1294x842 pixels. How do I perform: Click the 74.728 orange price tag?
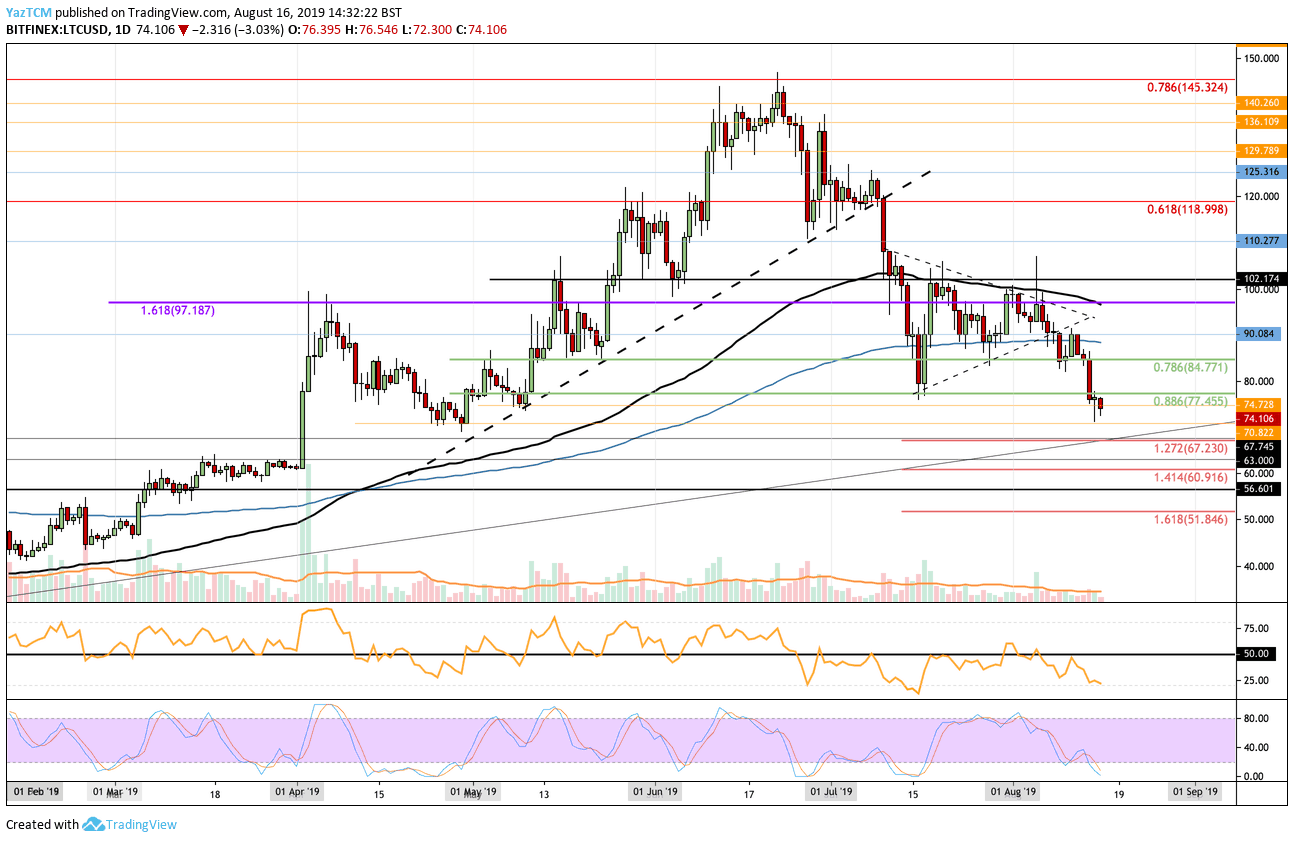(1261, 405)
